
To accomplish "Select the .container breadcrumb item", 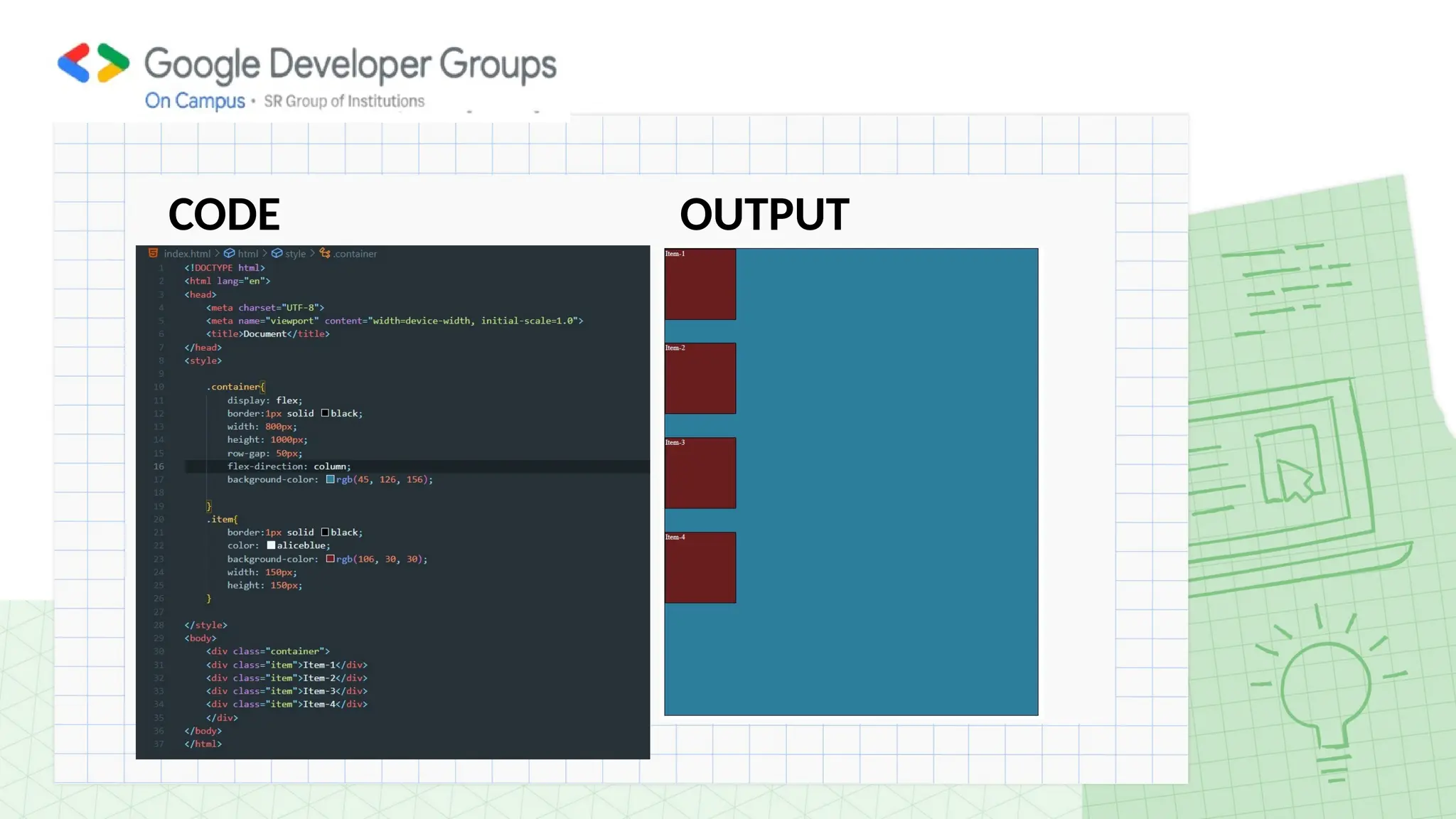I will (x=355, y=254).
